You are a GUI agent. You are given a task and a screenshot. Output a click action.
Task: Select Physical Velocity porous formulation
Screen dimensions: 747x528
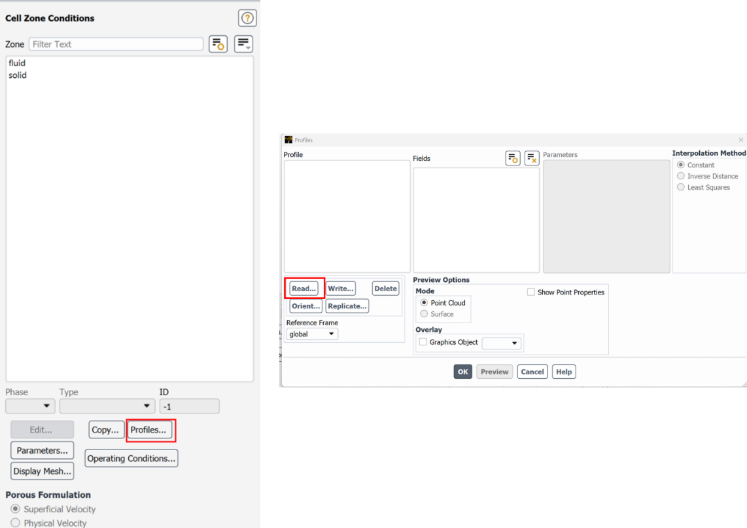tap(15, 522)
